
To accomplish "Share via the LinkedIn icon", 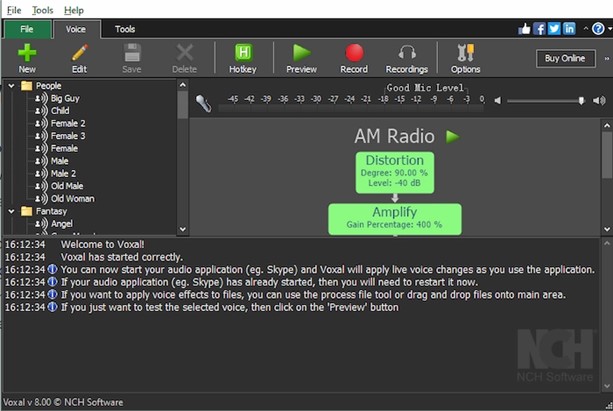I will point(569,29).
